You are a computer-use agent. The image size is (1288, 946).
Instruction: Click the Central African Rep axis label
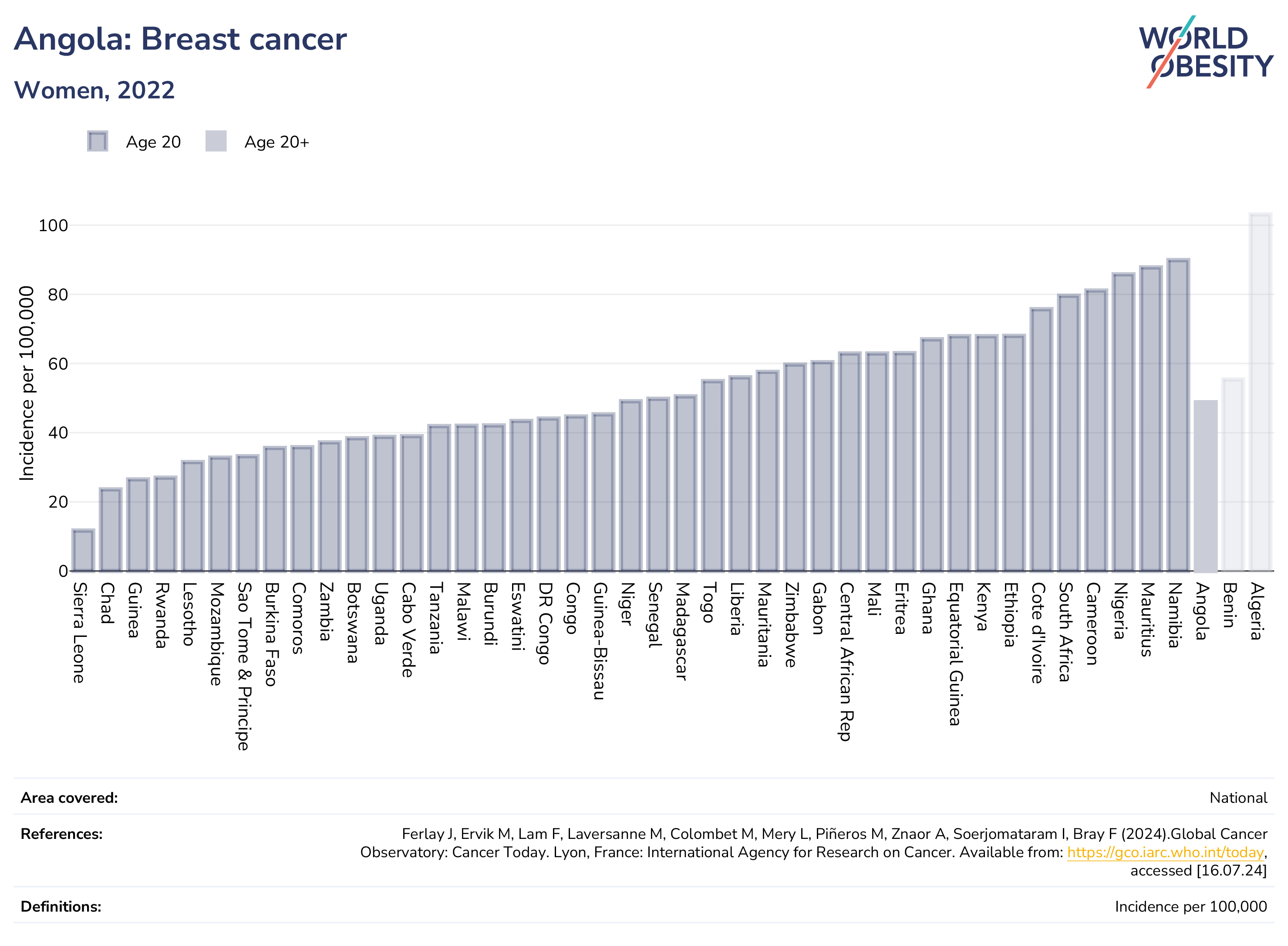846,661
